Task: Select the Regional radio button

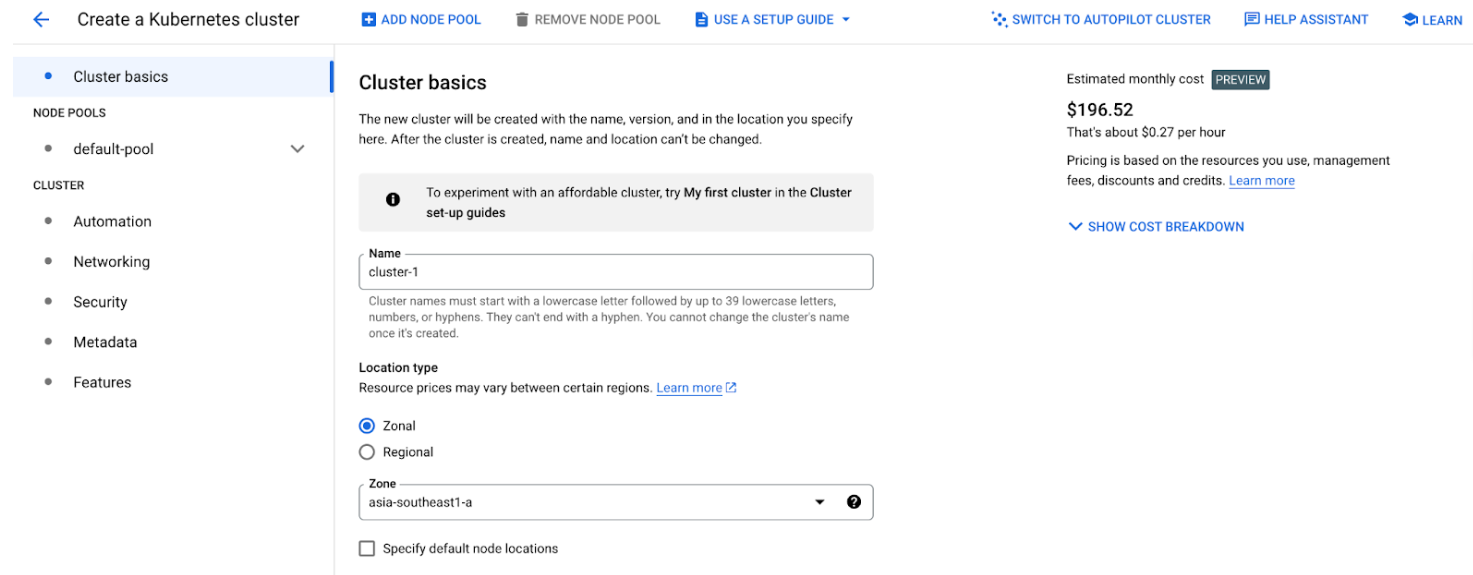Action: coord(367,452)
